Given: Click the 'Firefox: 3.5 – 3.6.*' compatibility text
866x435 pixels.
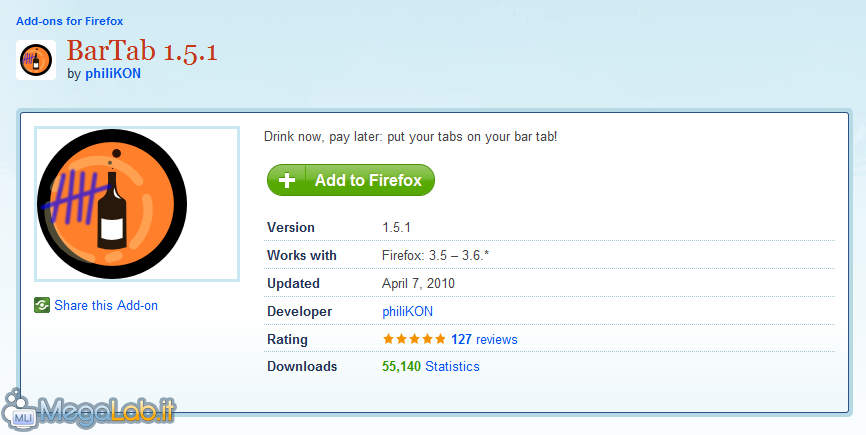Looking at the screenshot, I should [x=436, y=256].
